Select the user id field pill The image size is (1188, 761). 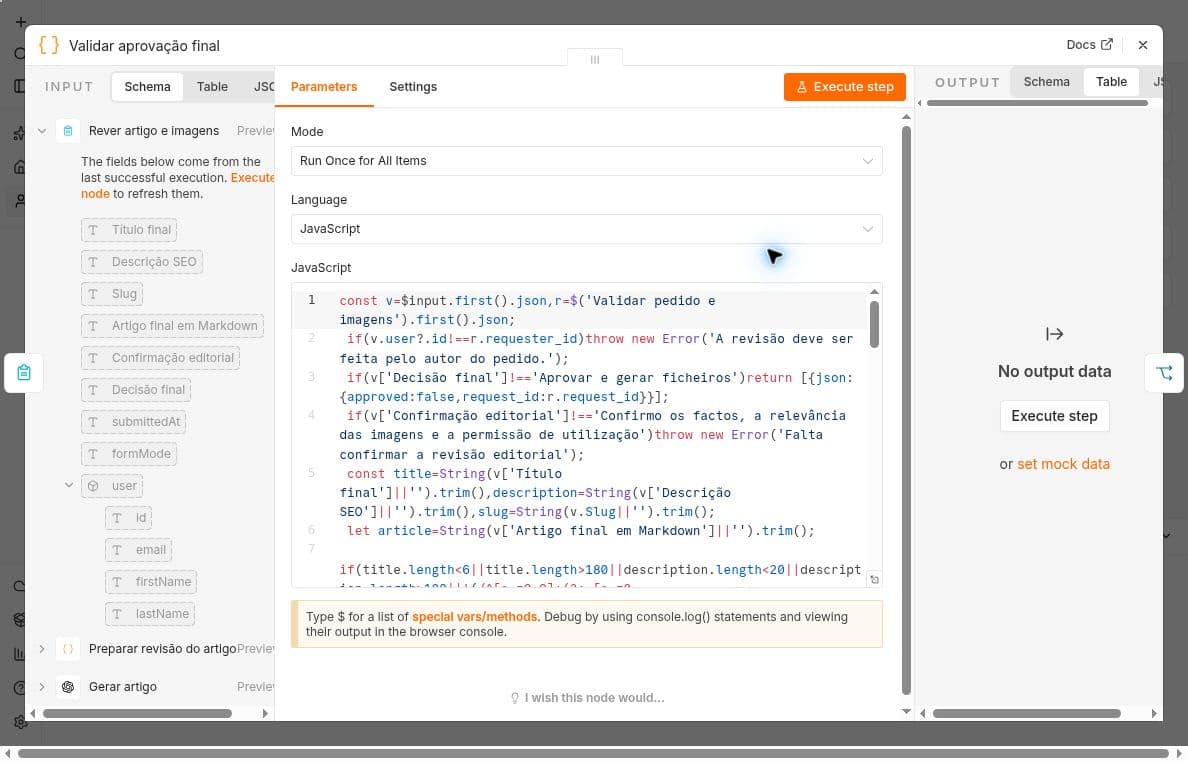pyautogui.click(x=128, y=518)
